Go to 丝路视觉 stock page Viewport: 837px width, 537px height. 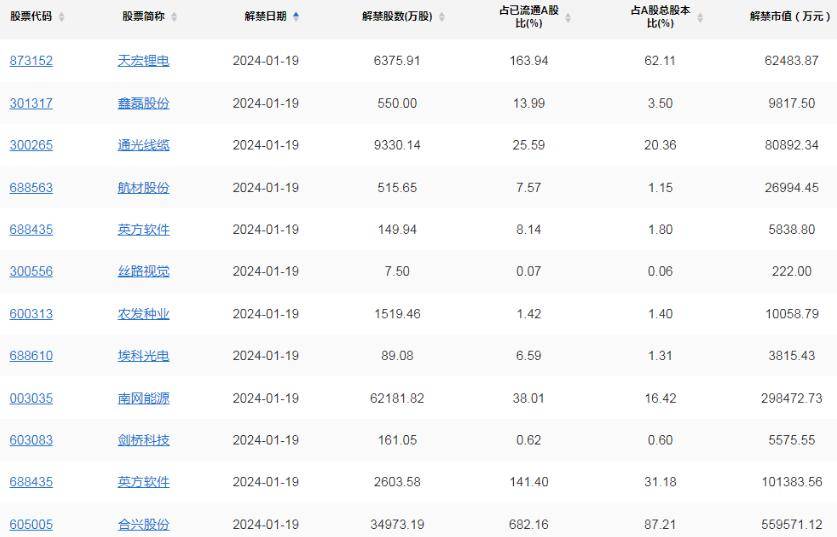pyautogui.click(x=143, y=271)
